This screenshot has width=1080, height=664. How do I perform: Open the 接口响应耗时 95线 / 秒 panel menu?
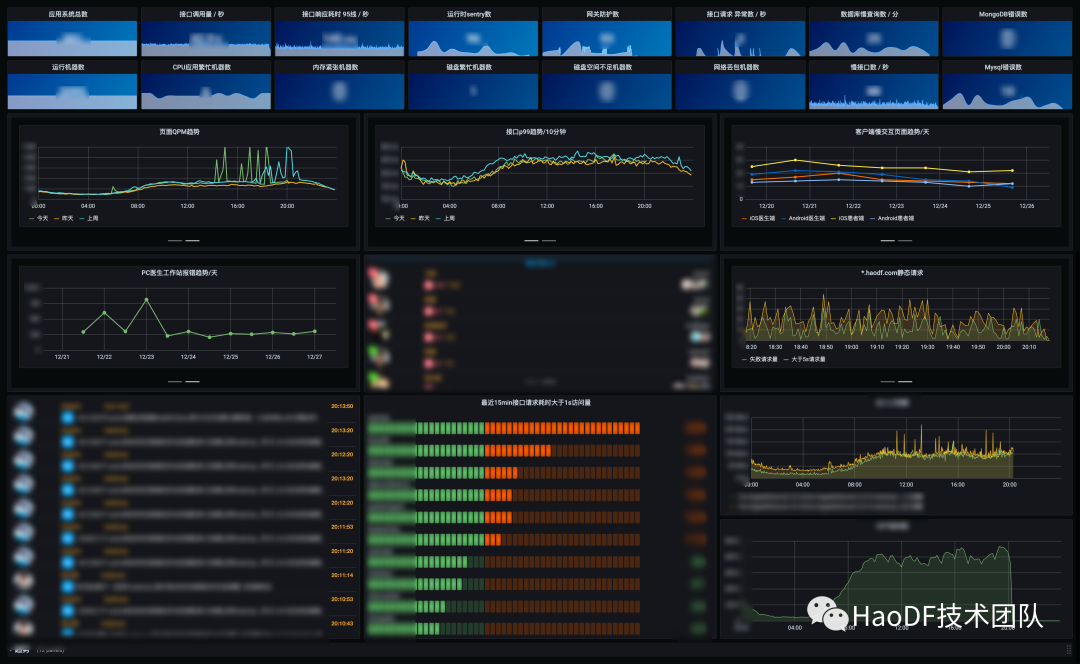point(335,14)
